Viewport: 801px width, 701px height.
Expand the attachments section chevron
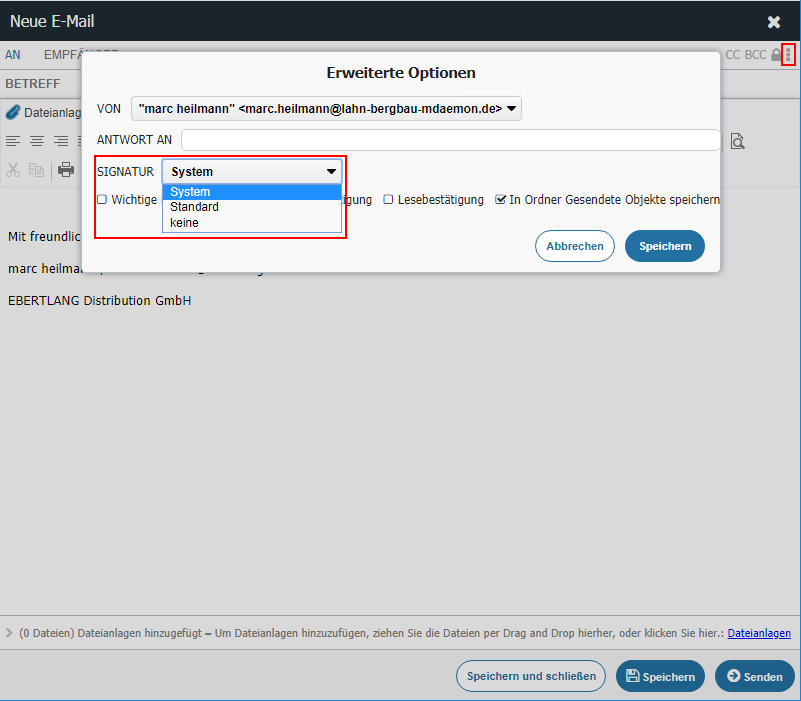[x=9, y=633]
